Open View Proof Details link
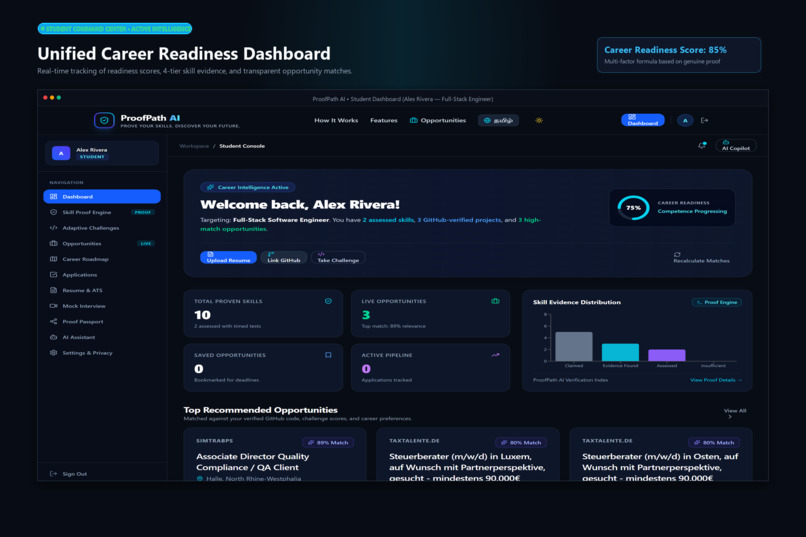 (716, 380)
